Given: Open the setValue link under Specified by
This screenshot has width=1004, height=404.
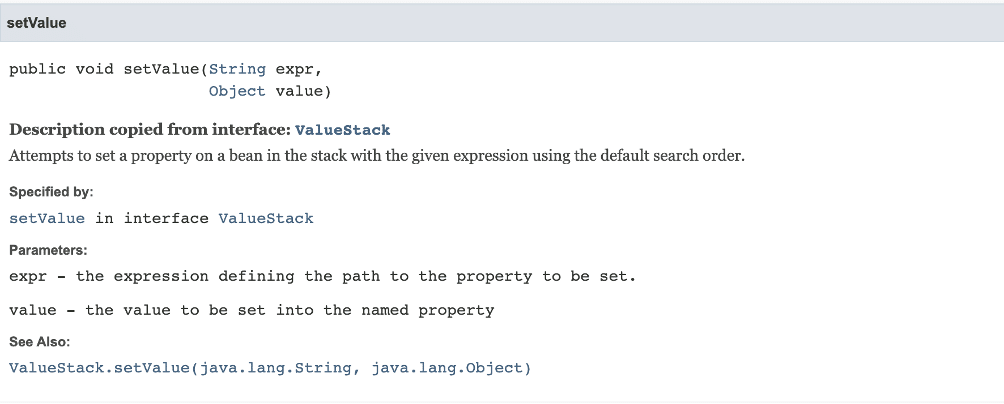Looking at the screenshot, I should pos(47,218).
